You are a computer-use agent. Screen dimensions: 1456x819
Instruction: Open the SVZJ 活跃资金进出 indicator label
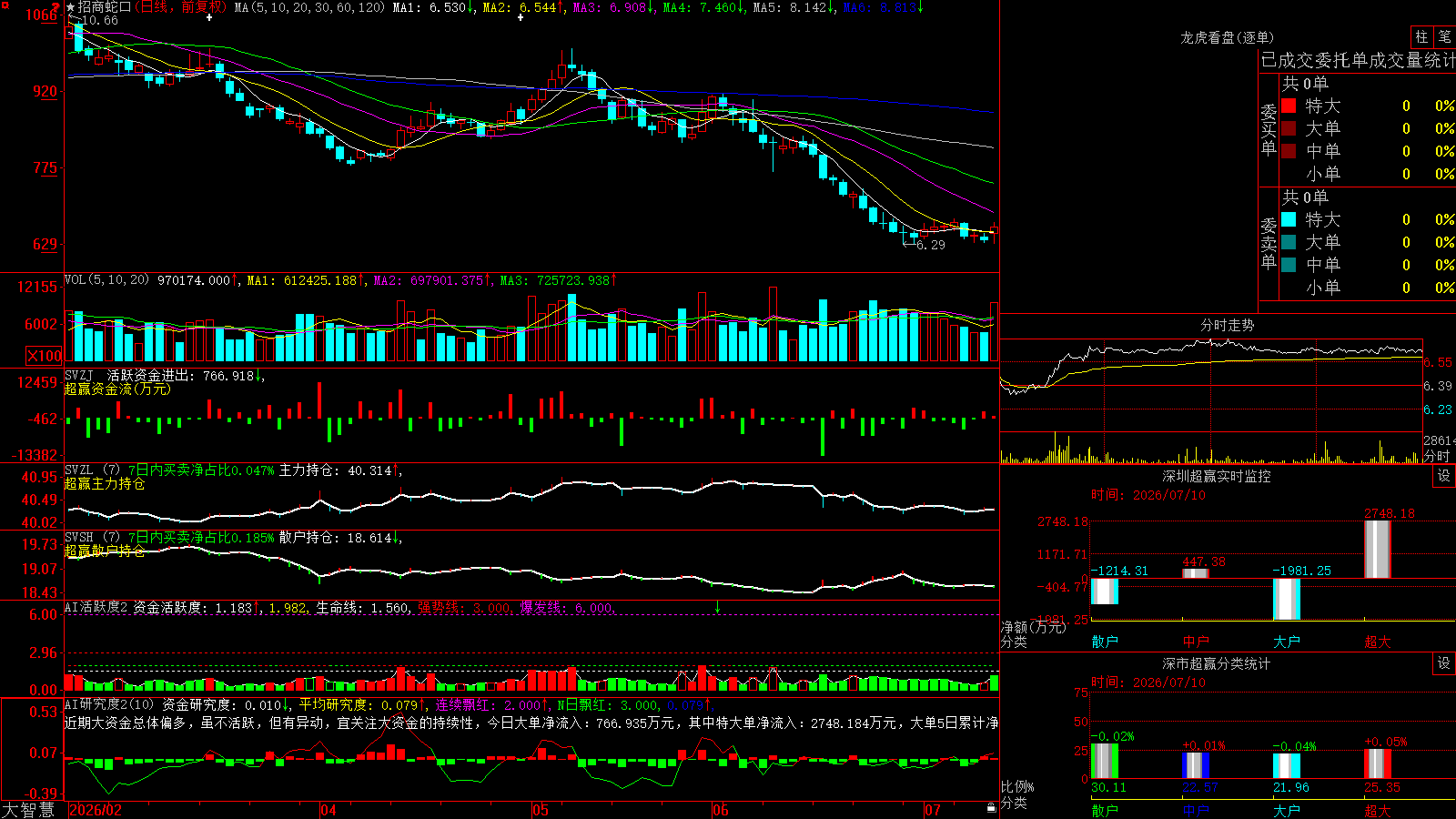132,375
